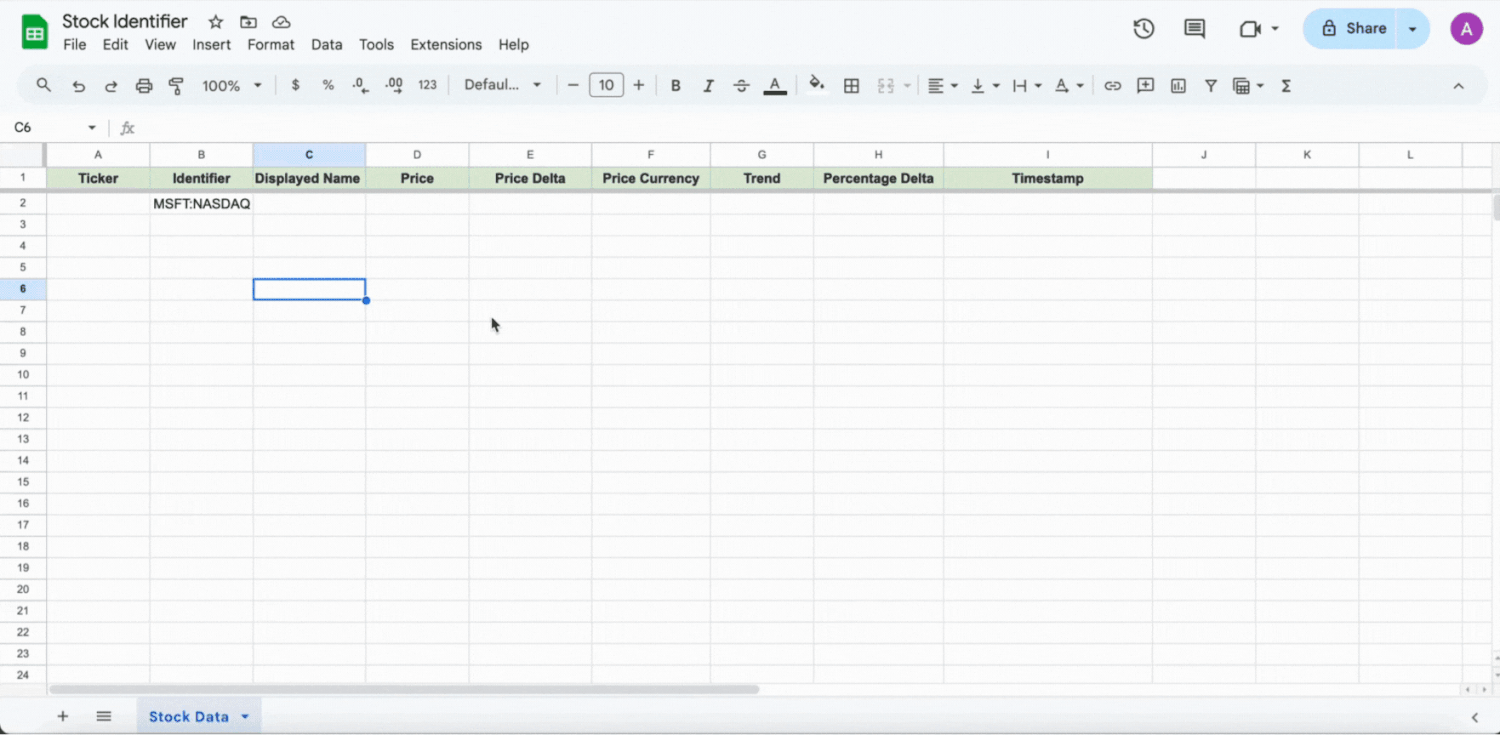Open the Edit menu
1500x735 pixels.
coord(116,45)
